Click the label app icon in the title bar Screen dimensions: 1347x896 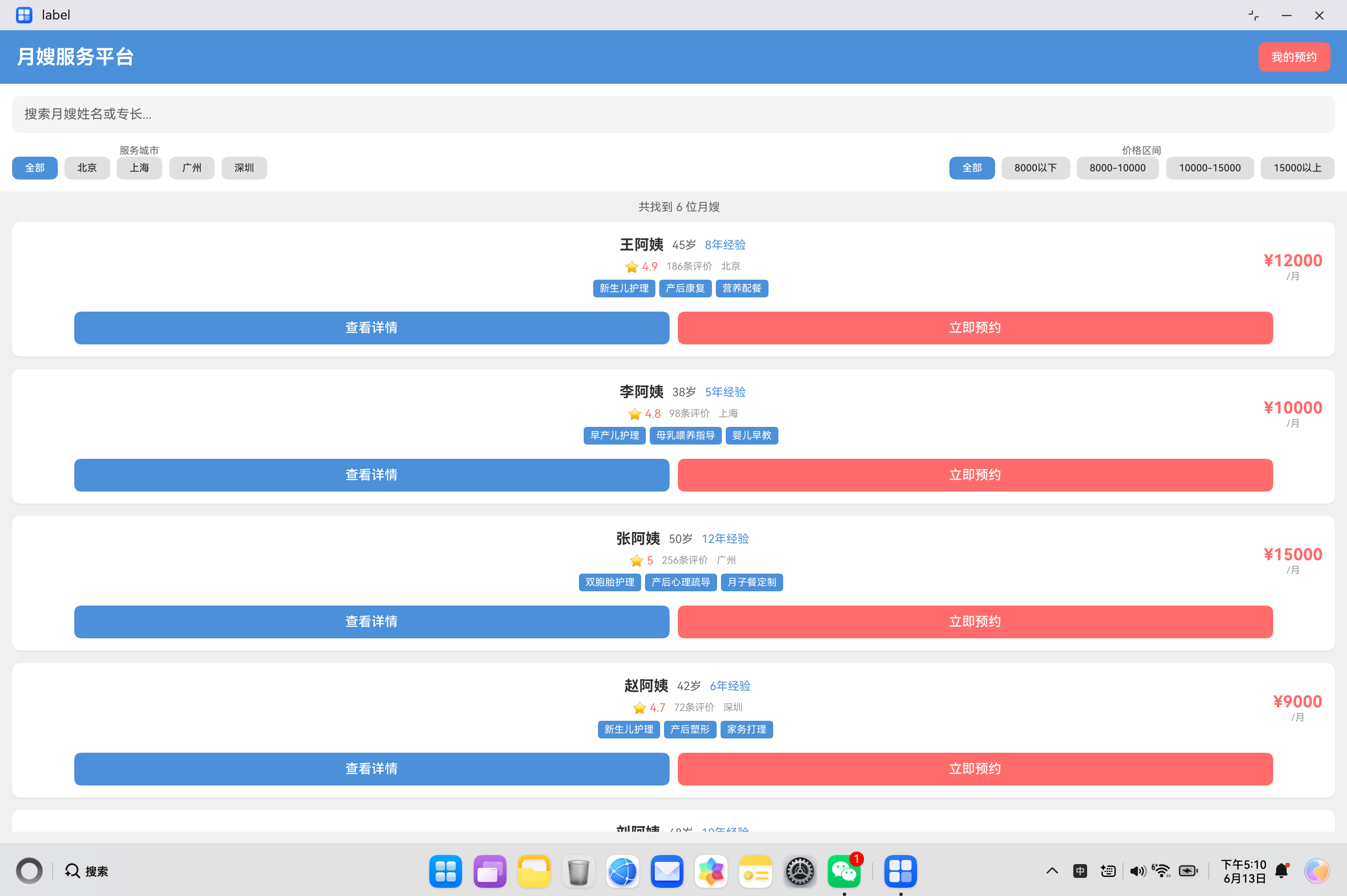24,15
